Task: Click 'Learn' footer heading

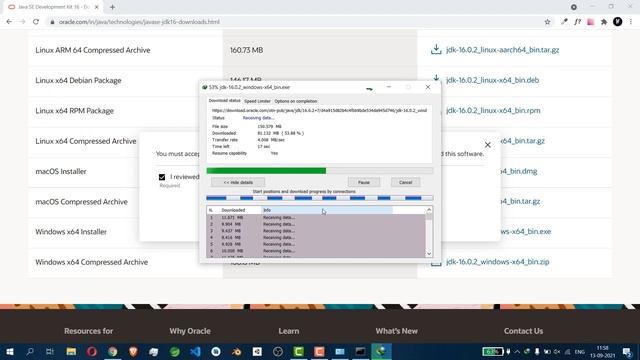Action: click(x=289, y=331)
